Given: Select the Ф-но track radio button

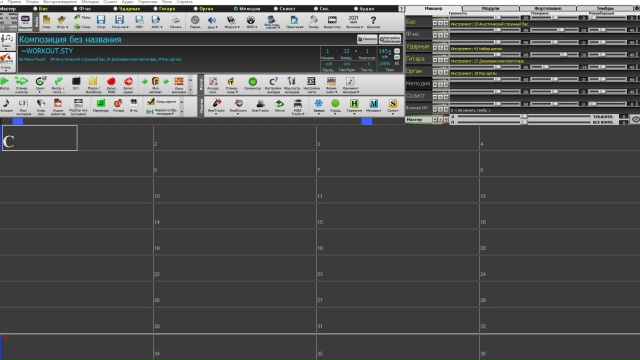Looking at the screenshot, I should pyautogui.click(x=75, y=9).
